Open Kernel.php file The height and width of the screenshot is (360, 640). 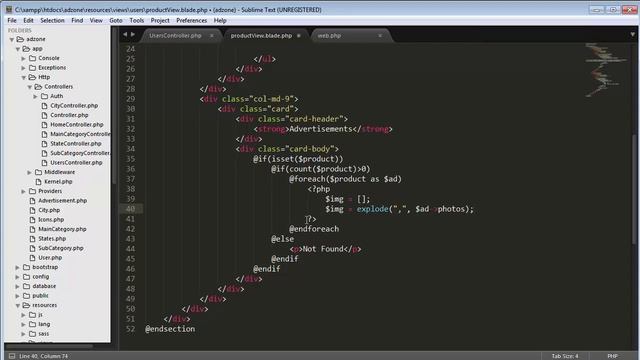click(58, 182)
